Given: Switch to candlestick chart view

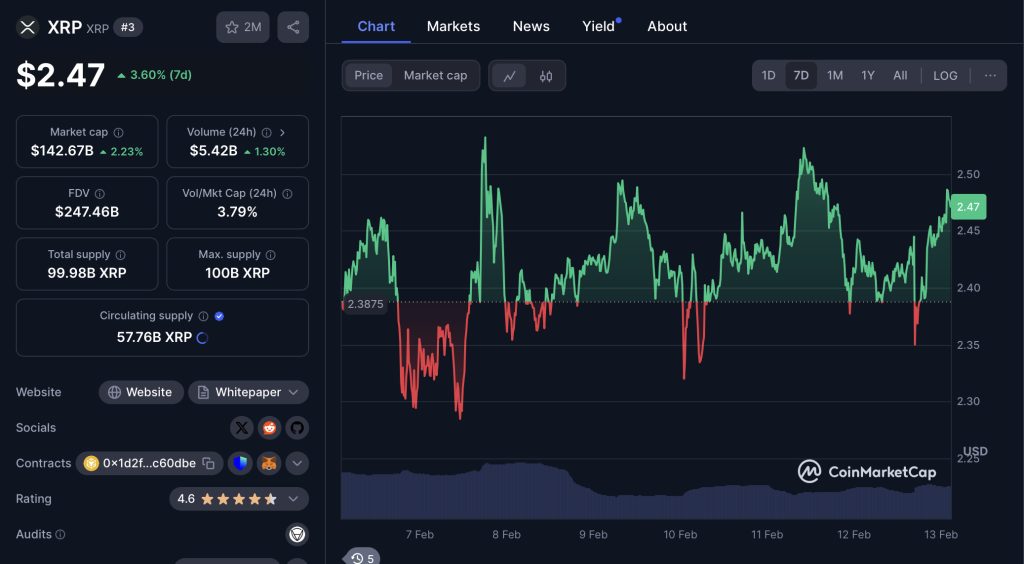Looking at the screenshot, I should pyautogui.click(x=546, y=76).
